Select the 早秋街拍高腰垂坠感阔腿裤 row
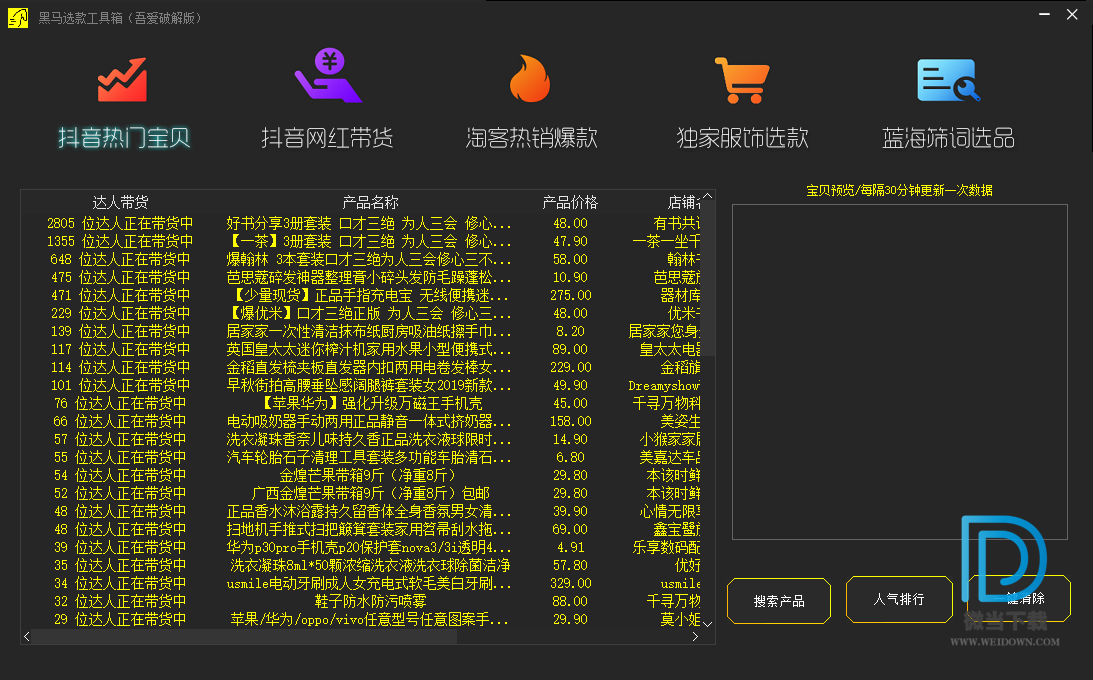The image size is (1093, 680). (x=360, y=385)
